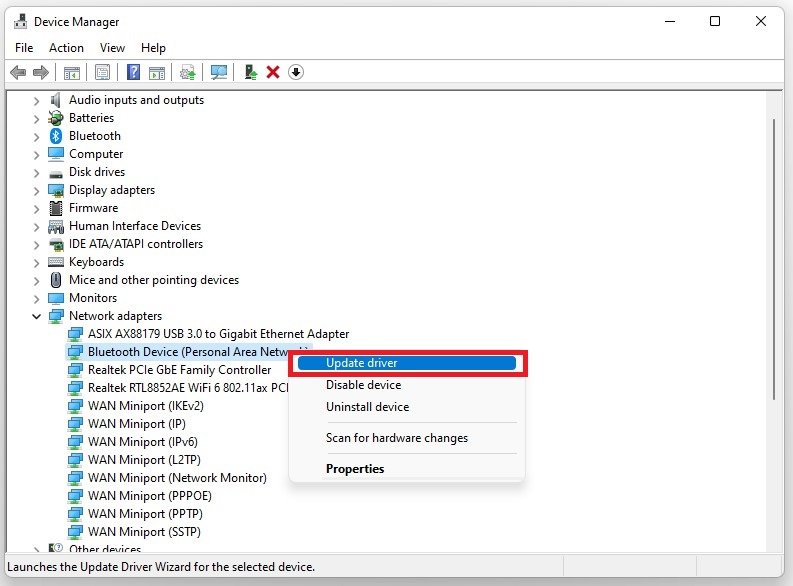Open the Action menu
Image resolution: width=793 pixels, height=586 pixels.
point(66,47)
